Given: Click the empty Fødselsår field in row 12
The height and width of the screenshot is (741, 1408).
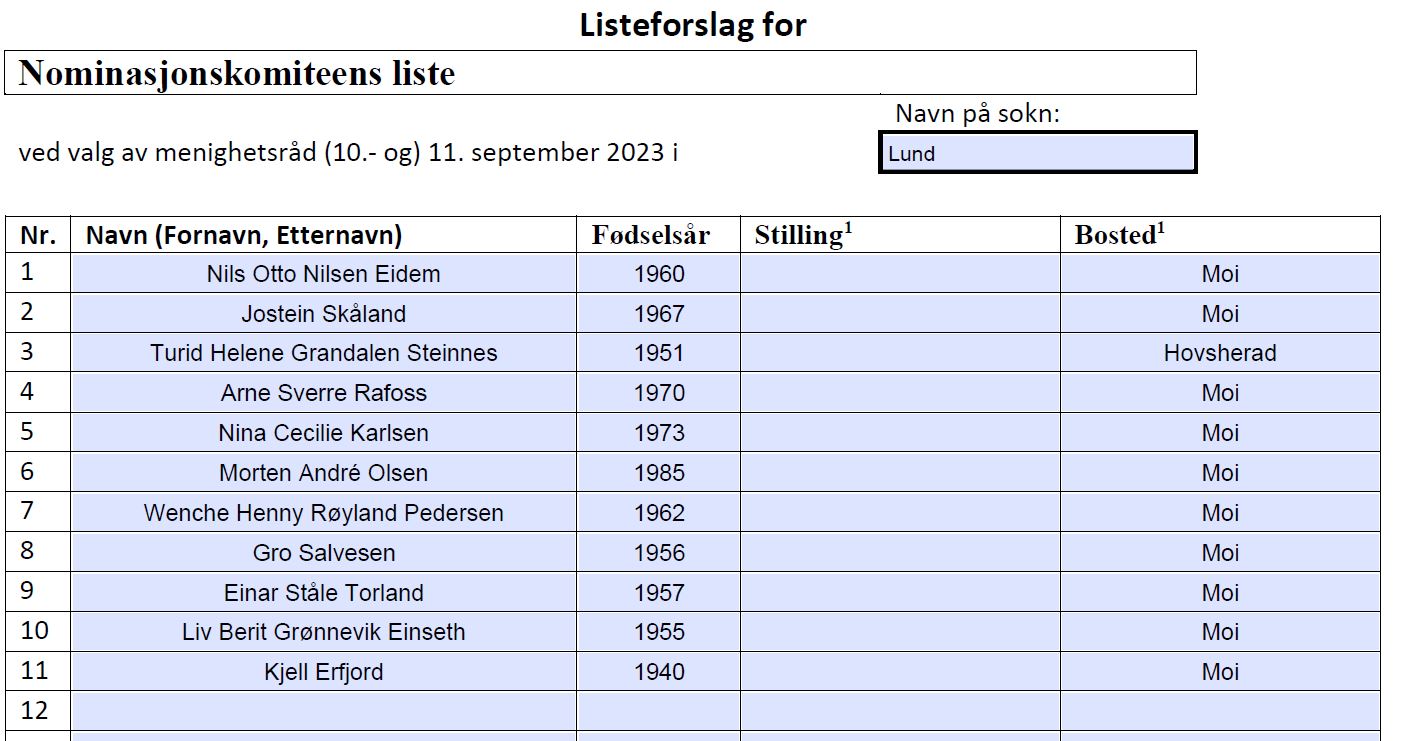Looking at the screenshot, I should coord(658,711).
